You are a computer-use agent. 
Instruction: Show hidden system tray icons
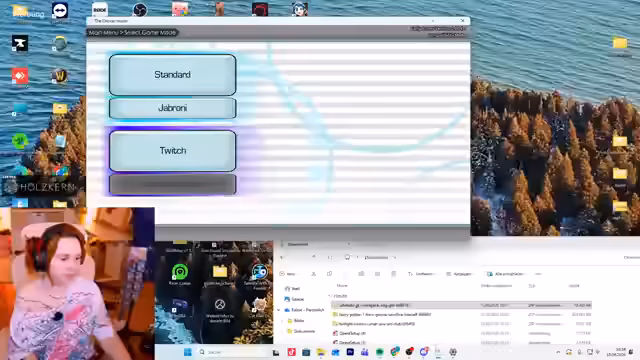pos(558,352)
